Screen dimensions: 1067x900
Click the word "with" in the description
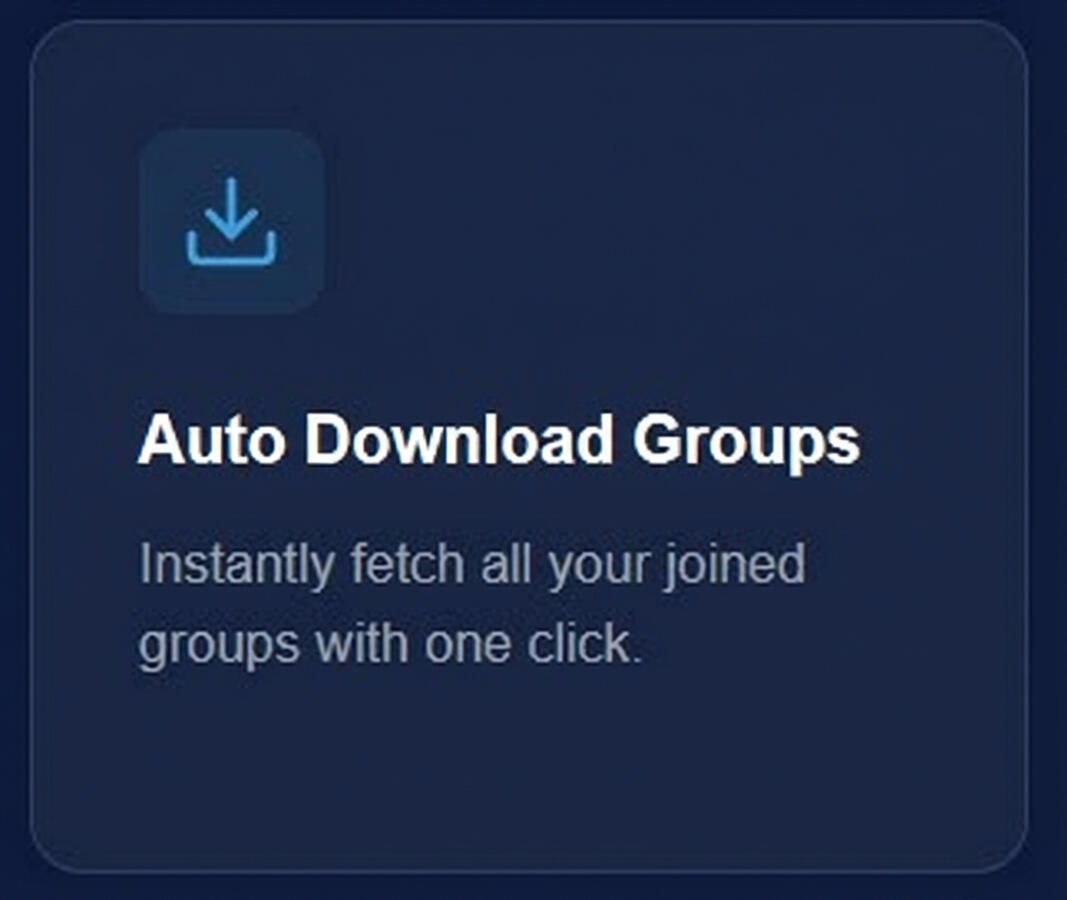[362, 642]
